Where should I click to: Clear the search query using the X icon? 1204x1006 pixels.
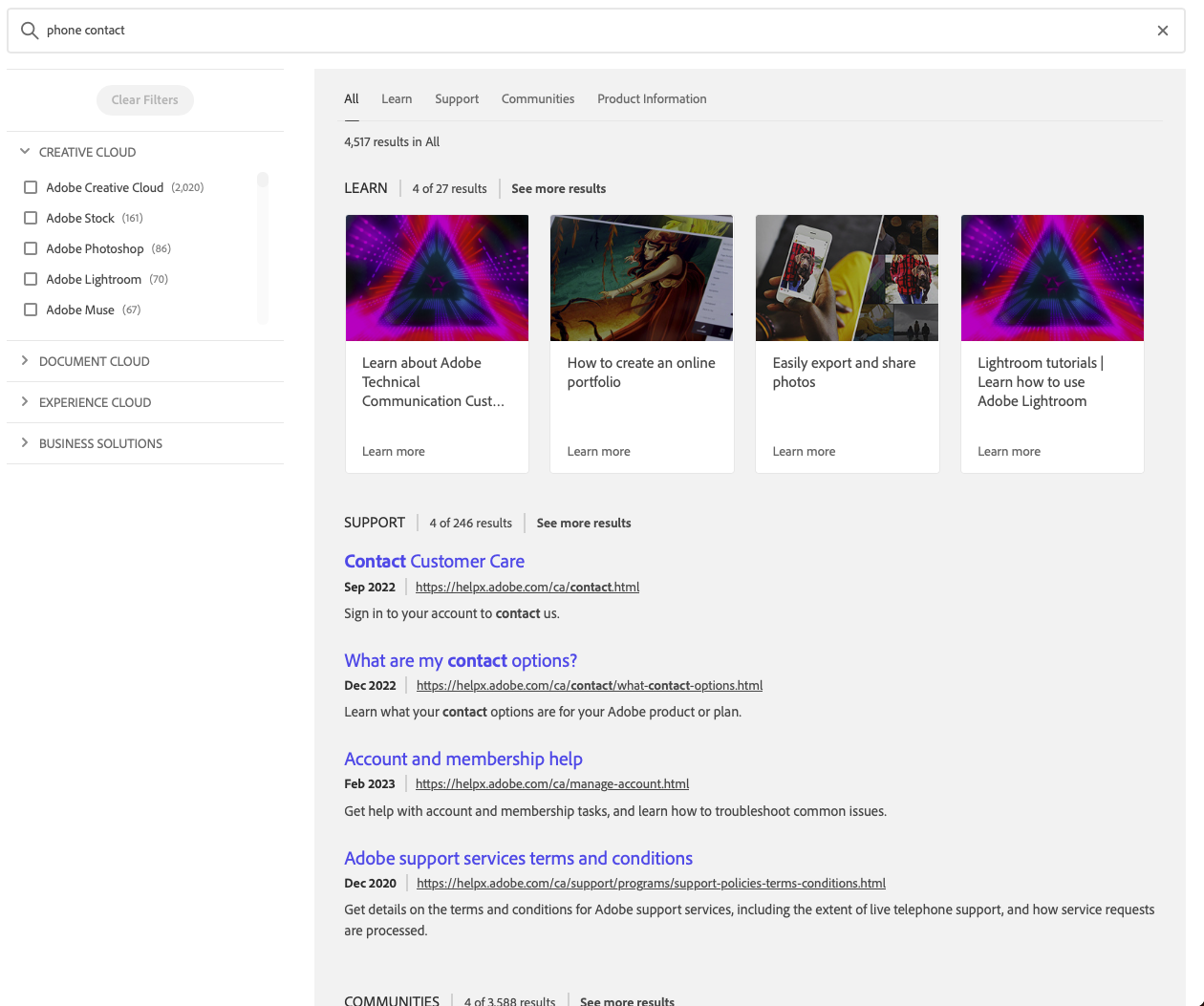pyautogui.click(x=1163, y=30)
